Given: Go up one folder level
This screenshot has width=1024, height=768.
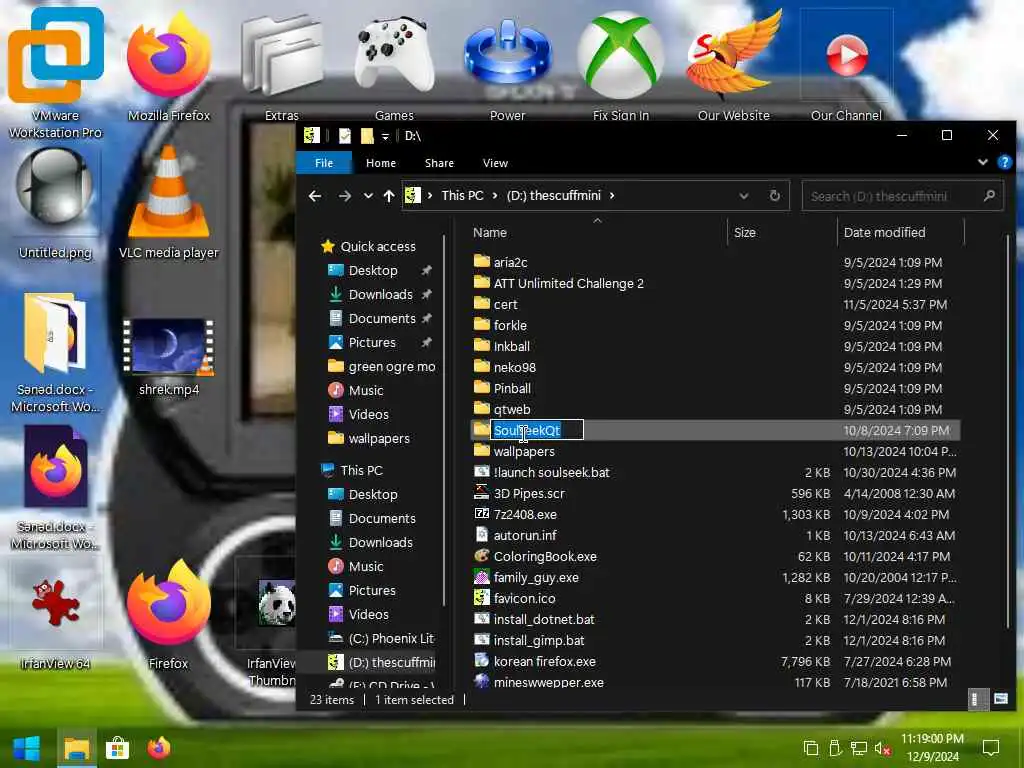Looking at the screenshot, I should point(389,196).
